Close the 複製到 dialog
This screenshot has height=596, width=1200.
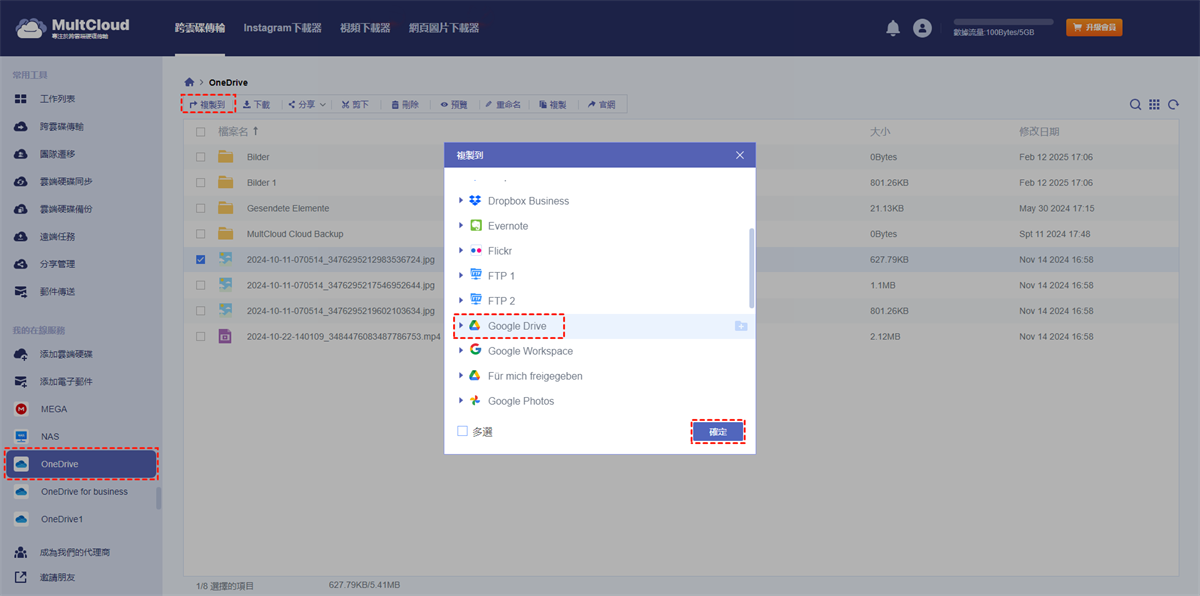click(740, 155)
